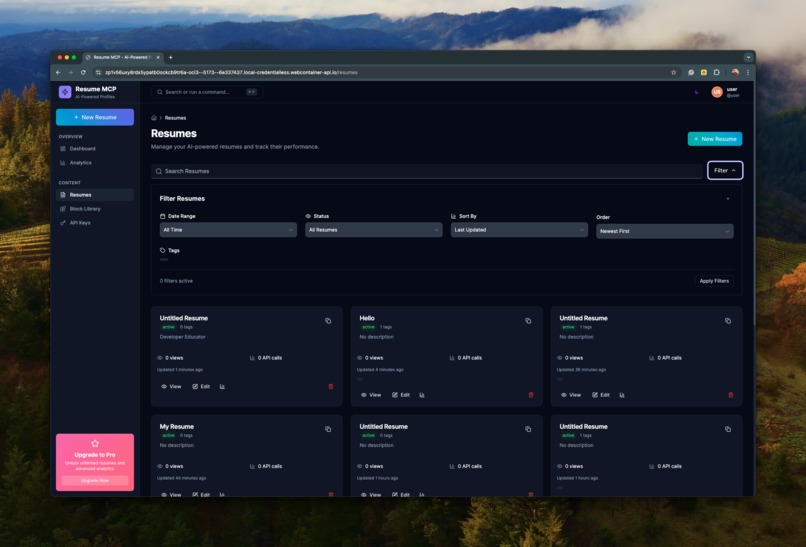View the resume updated 36 minutes ago
Image resolution: width=806 pixels, height=547 pixels.
point(571,395)
